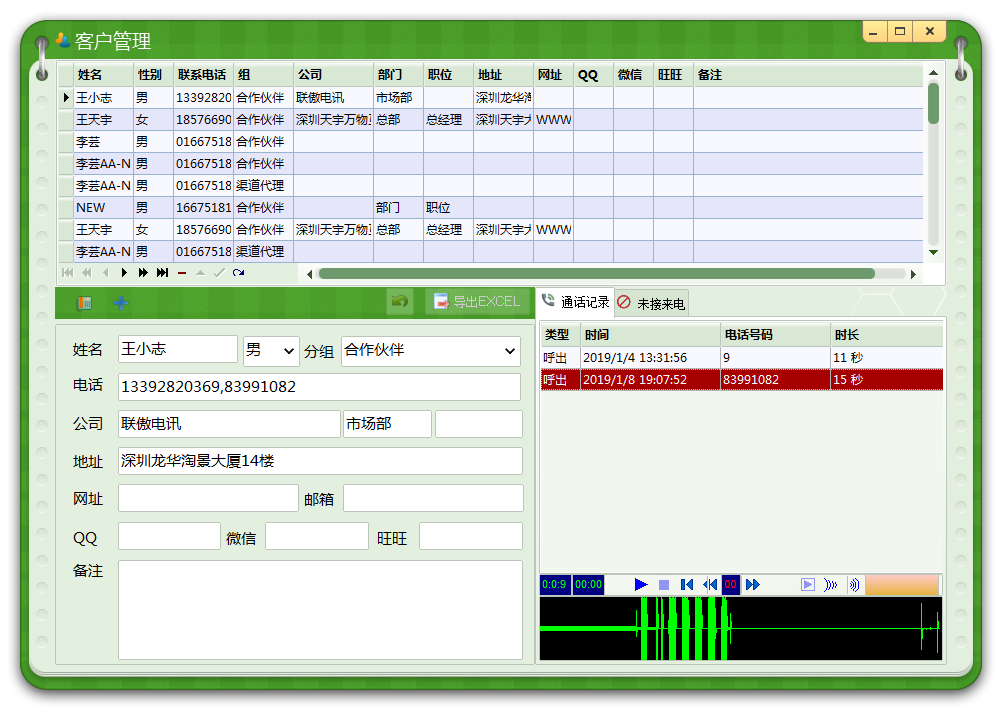Switch to the 未接来电 tab
The height and width of the screenshot is (720, 1002).
coord(652,303)
